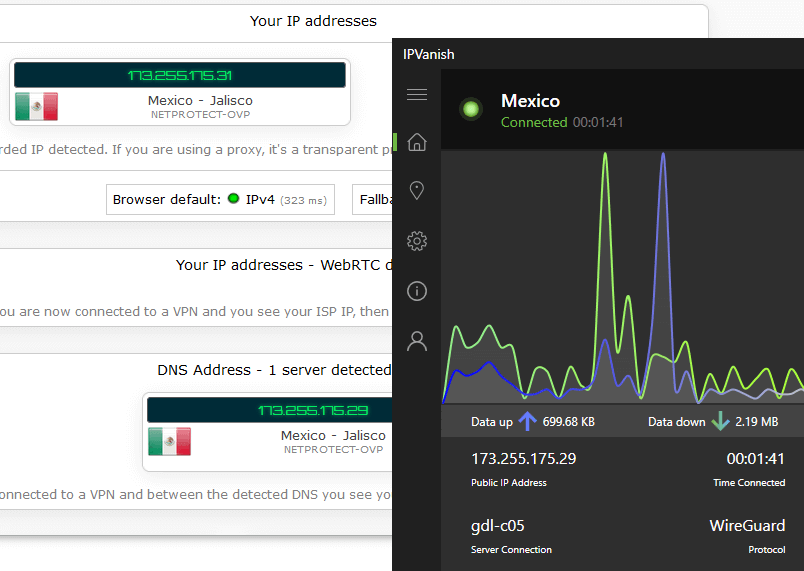Click the Your IP addresses heading

tap(313, 21)
